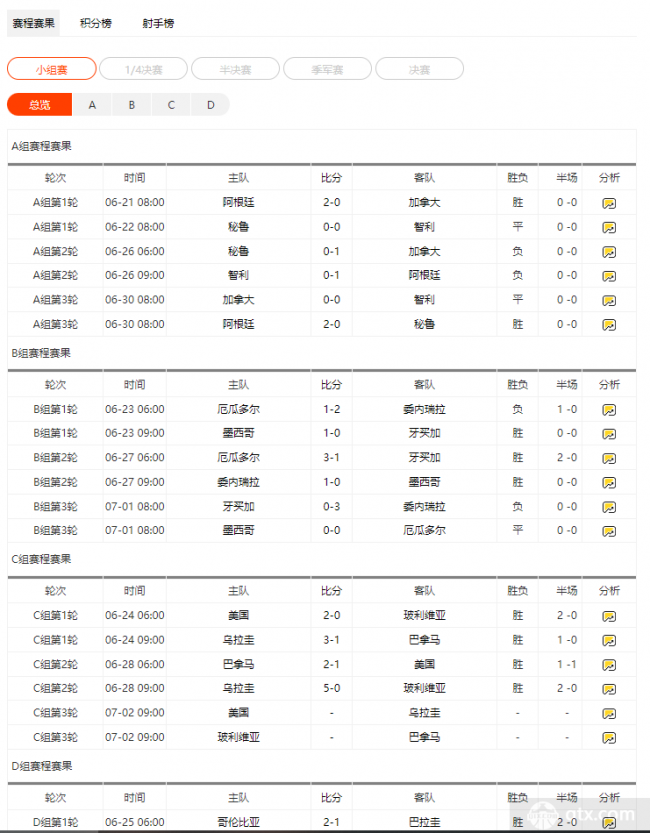Viewport: 650px width, 833px height.
Task: Open analysis icon for 美国 vs 玻利维亚 match
Action: click(609, 616)
